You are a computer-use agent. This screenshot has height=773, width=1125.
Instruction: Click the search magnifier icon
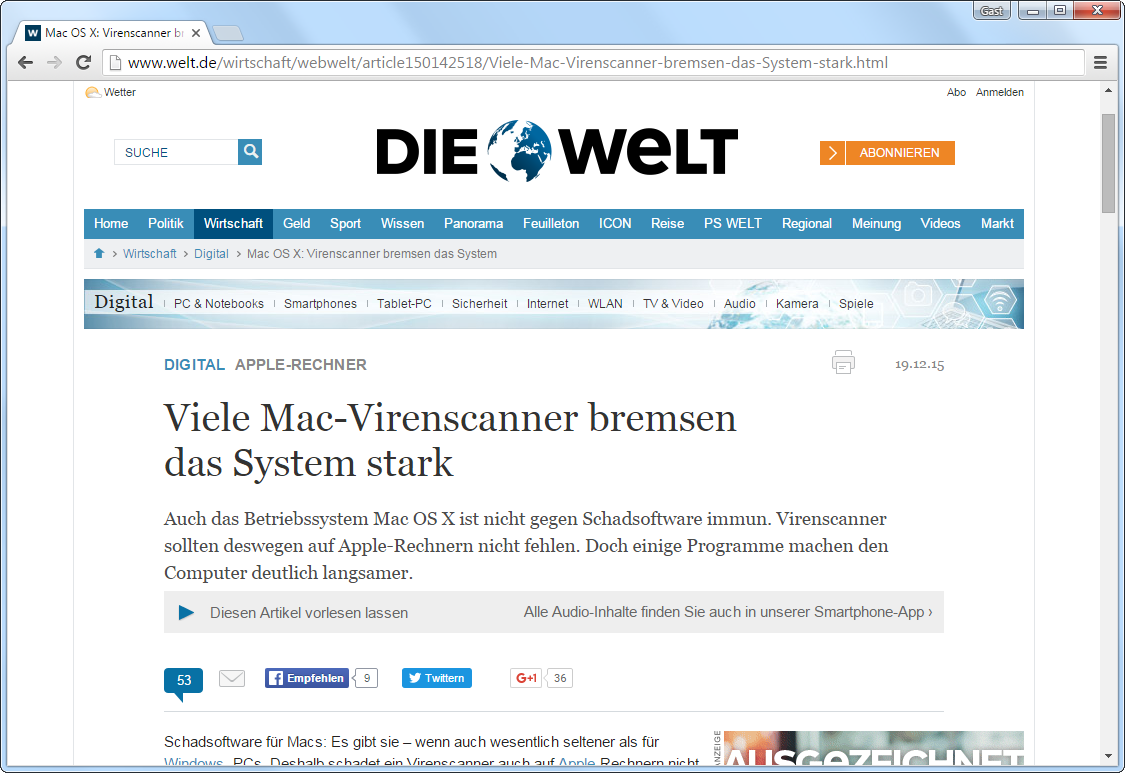(x=250, y=152)
